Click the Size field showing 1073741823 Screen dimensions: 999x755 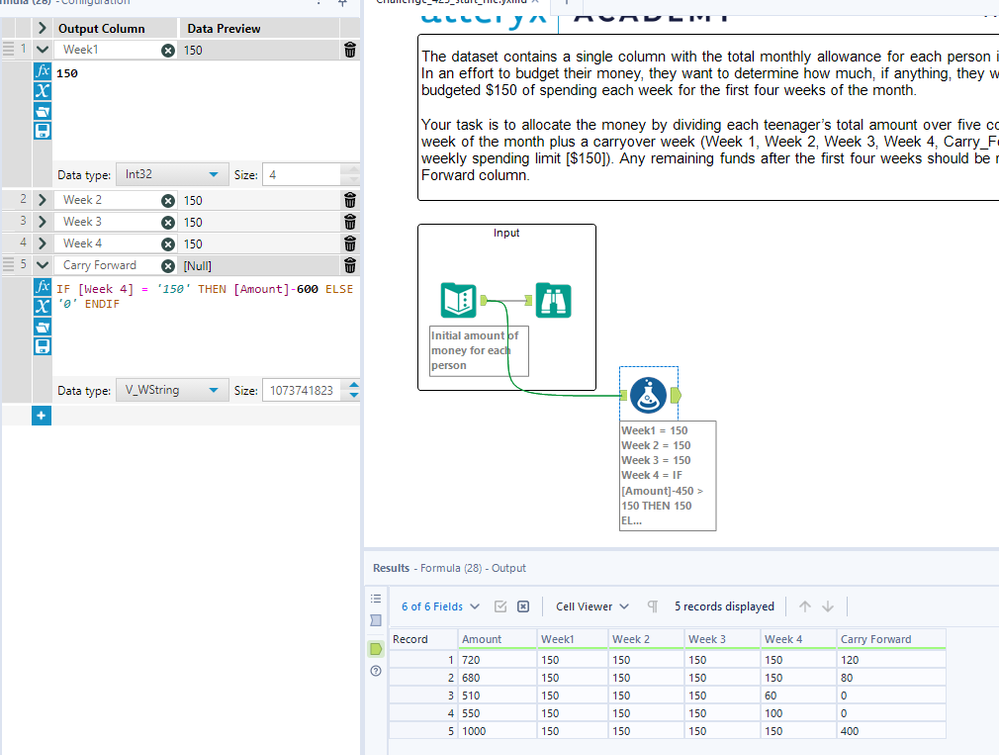(303, 390)
